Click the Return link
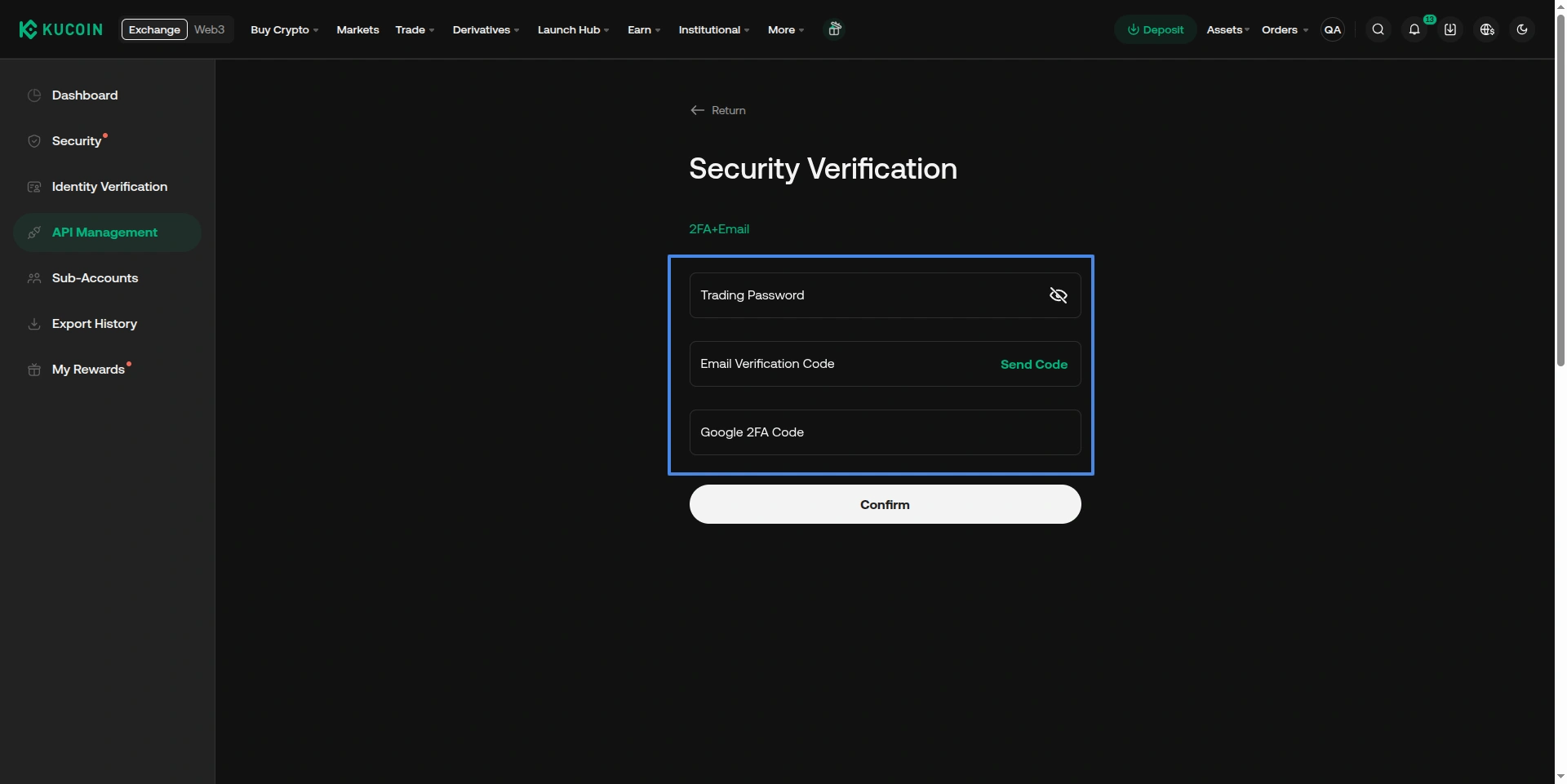1567x784 pixels. click(718, 110)
